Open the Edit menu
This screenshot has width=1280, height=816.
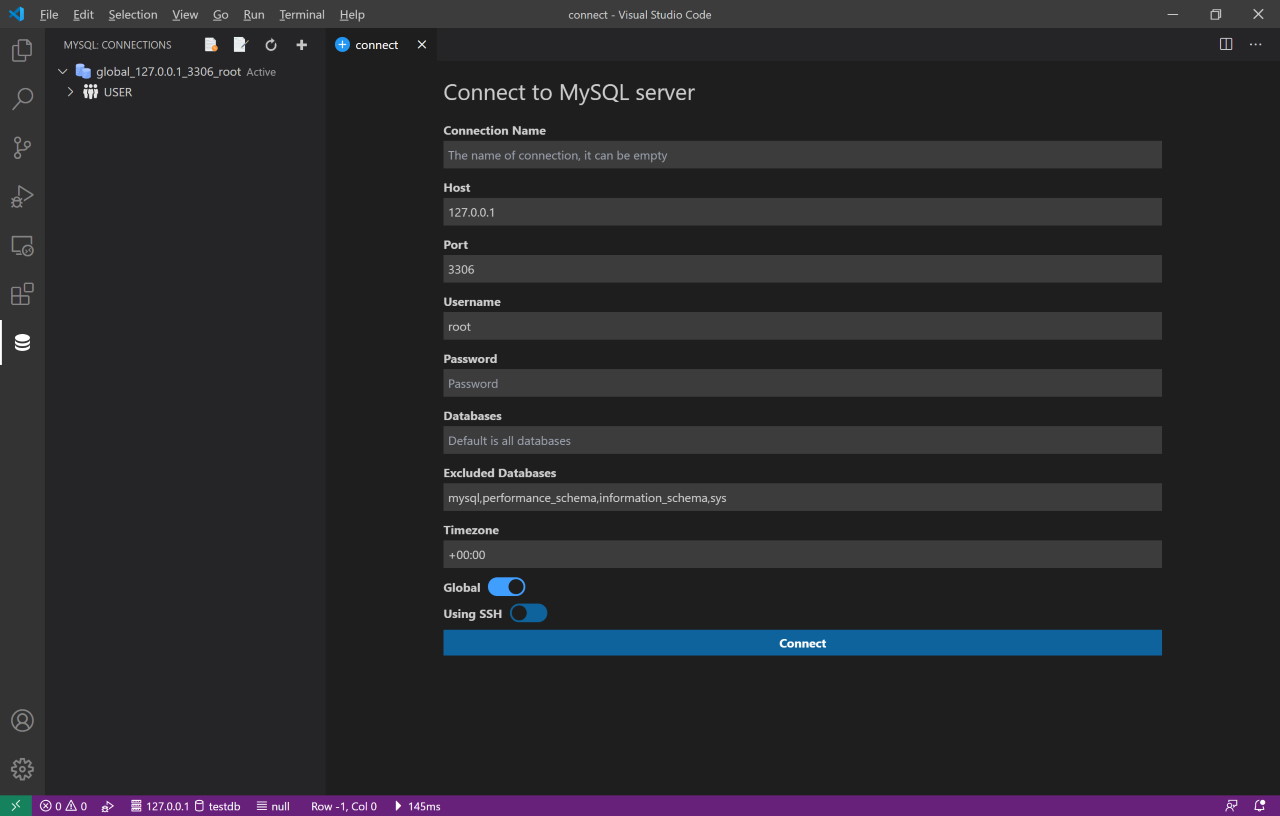83,14
